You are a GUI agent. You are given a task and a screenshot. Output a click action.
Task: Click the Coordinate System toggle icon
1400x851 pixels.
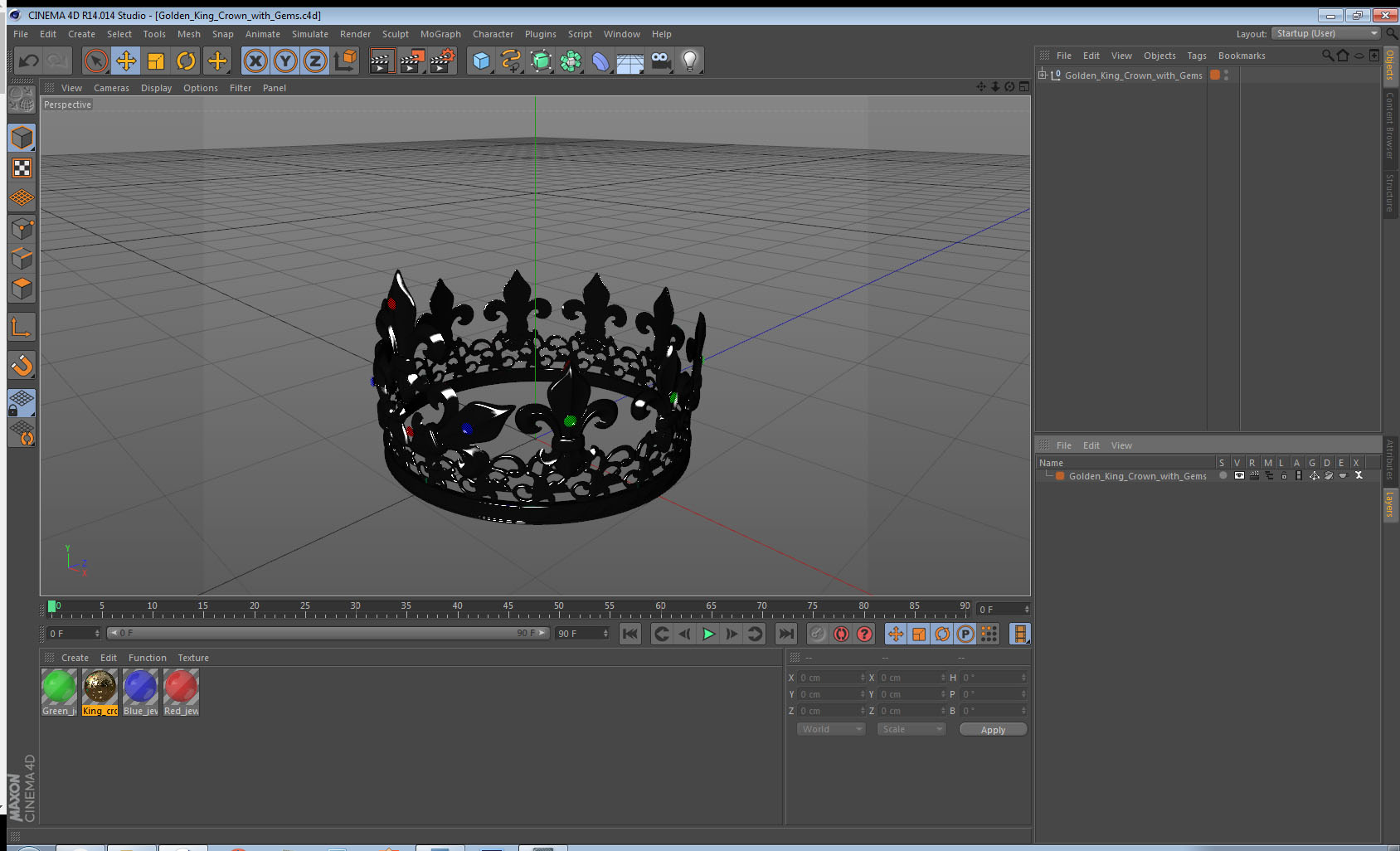click(346, 61)
